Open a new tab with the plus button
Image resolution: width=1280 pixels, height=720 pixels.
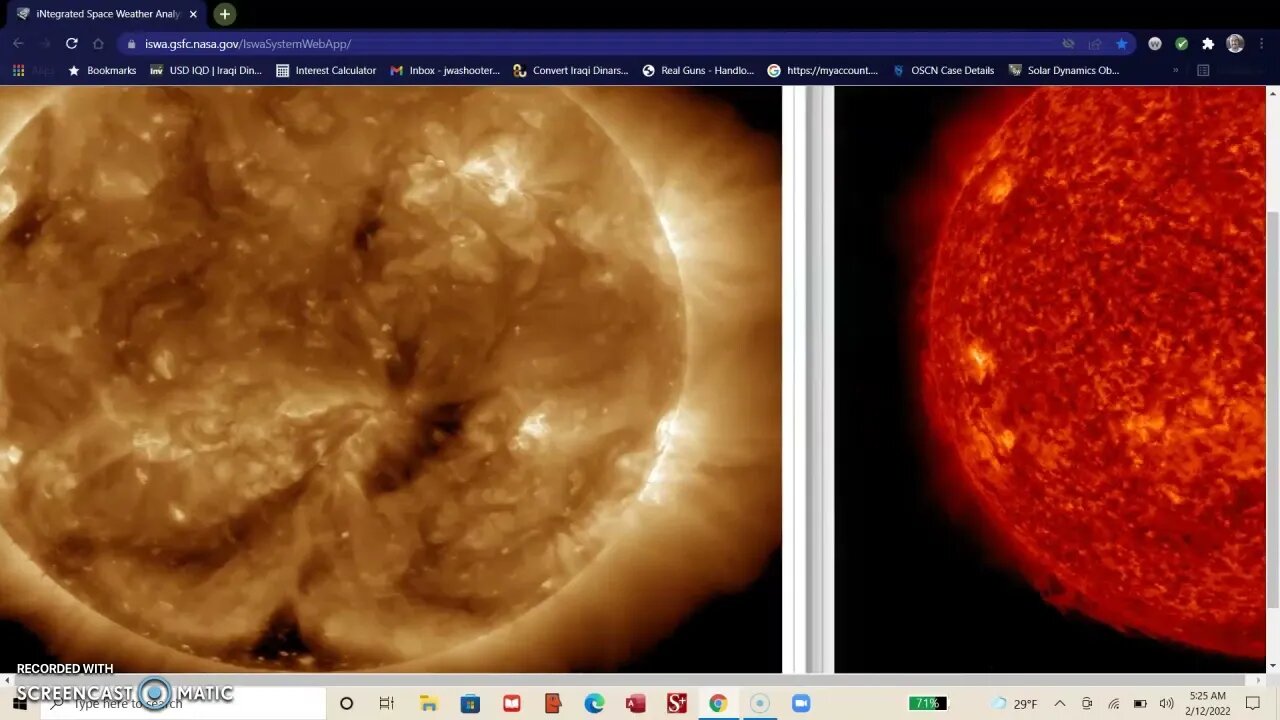(x=225, y=14)
